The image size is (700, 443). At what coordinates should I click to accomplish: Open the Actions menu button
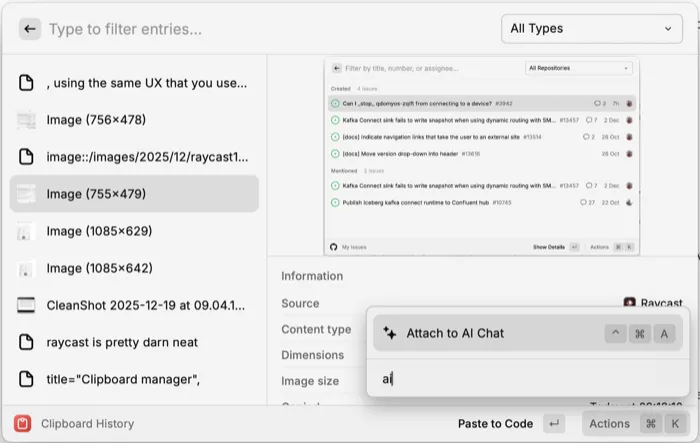[x=609, y=423]
